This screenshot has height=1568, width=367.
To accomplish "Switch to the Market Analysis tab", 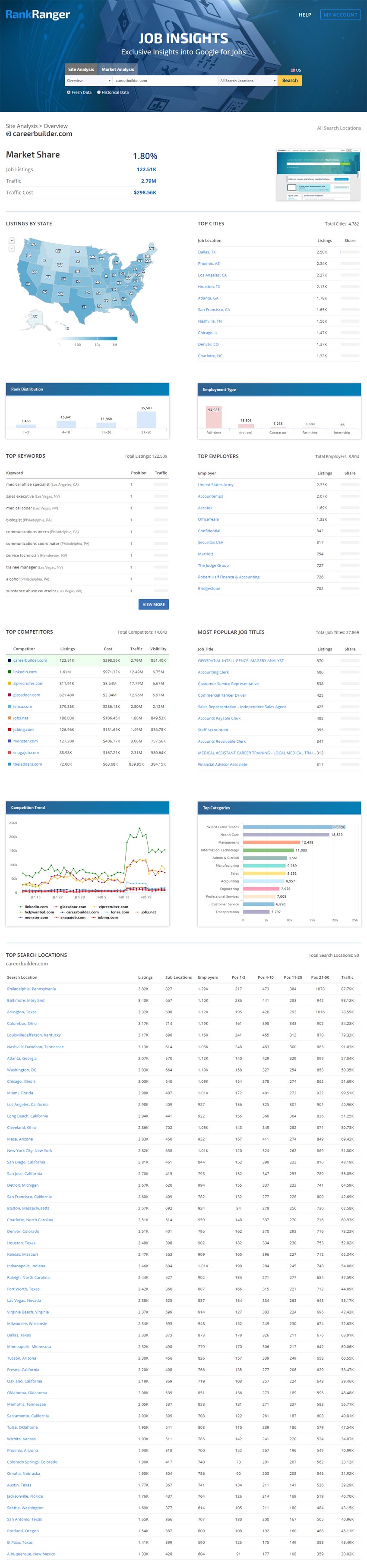I will coord(118,69).
